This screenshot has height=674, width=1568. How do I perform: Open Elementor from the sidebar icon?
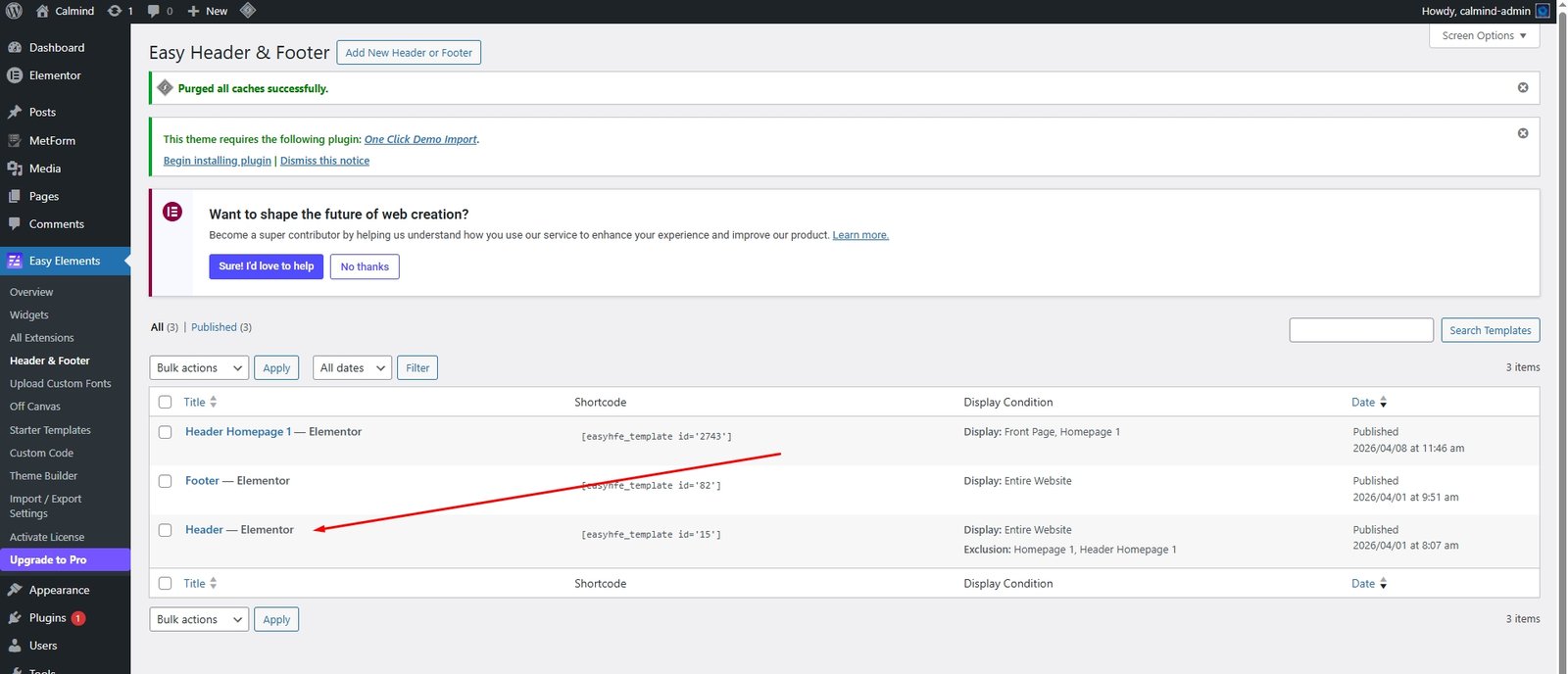15,75
